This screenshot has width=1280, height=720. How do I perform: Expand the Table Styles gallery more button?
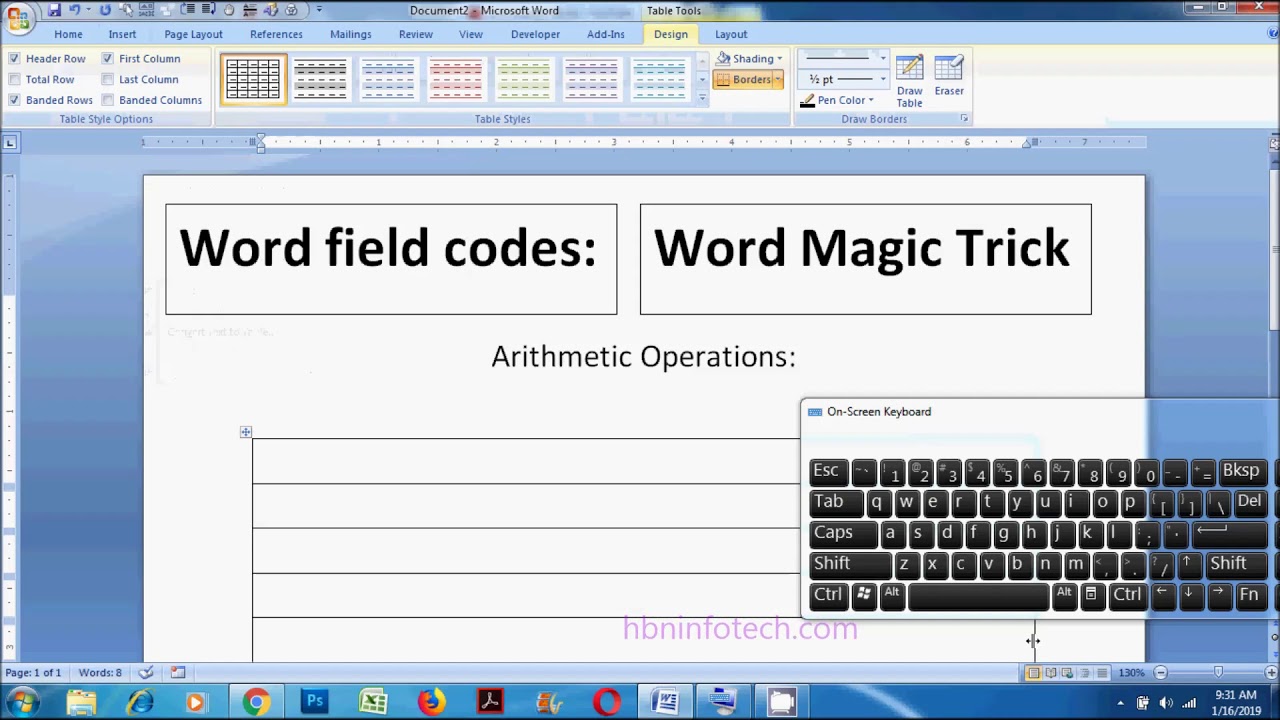tap(702, 98)
